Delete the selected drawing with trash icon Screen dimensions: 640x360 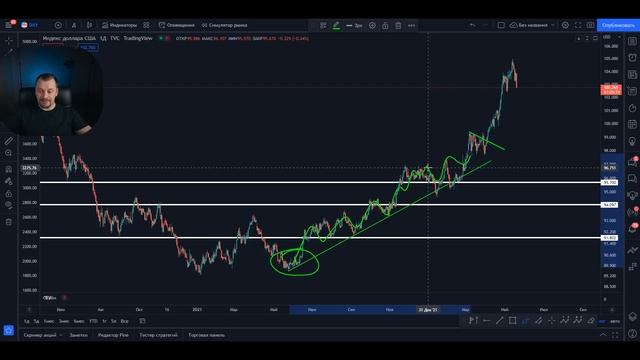click(x=398, y=25)
